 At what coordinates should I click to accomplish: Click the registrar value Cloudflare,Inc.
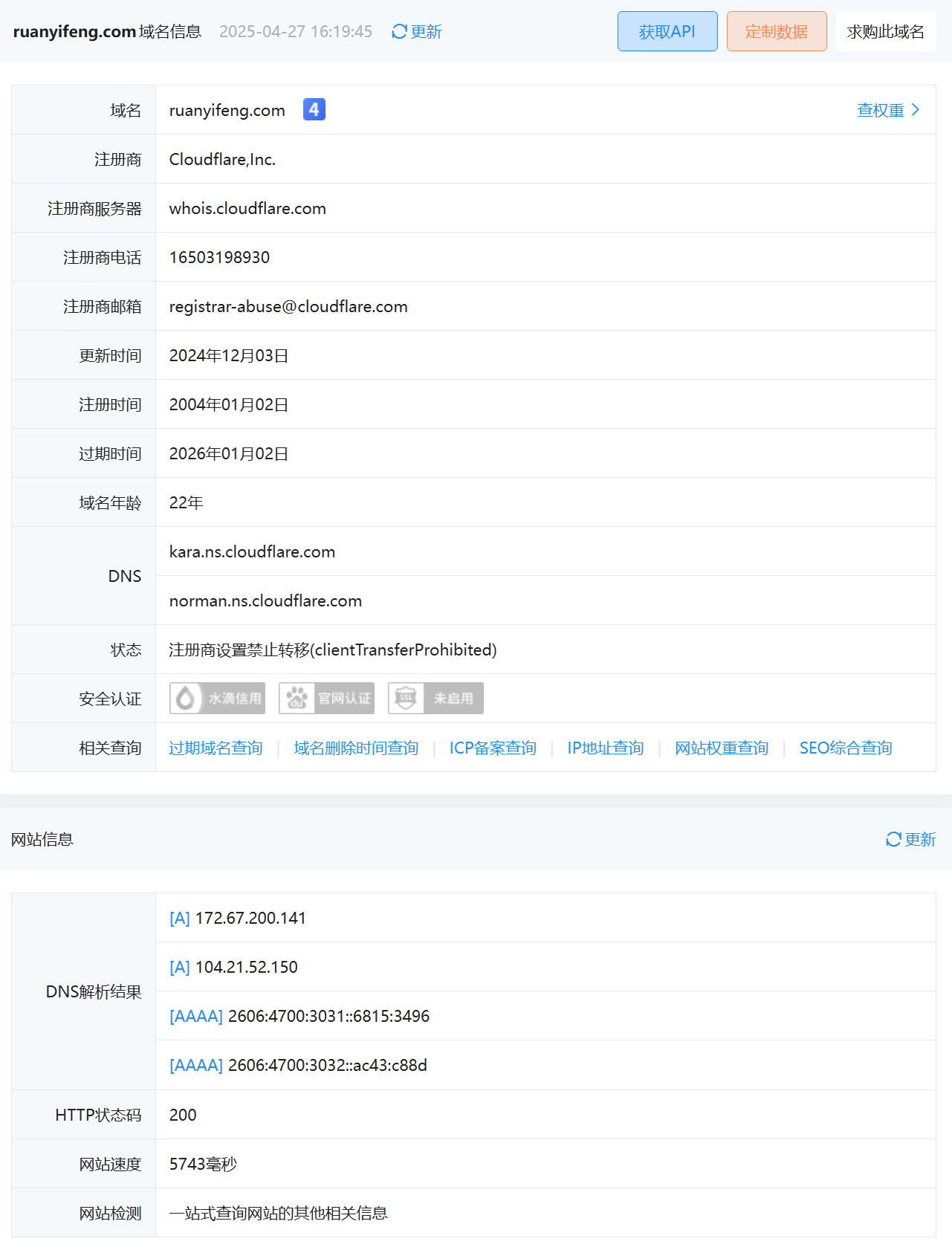click(222, 159)
